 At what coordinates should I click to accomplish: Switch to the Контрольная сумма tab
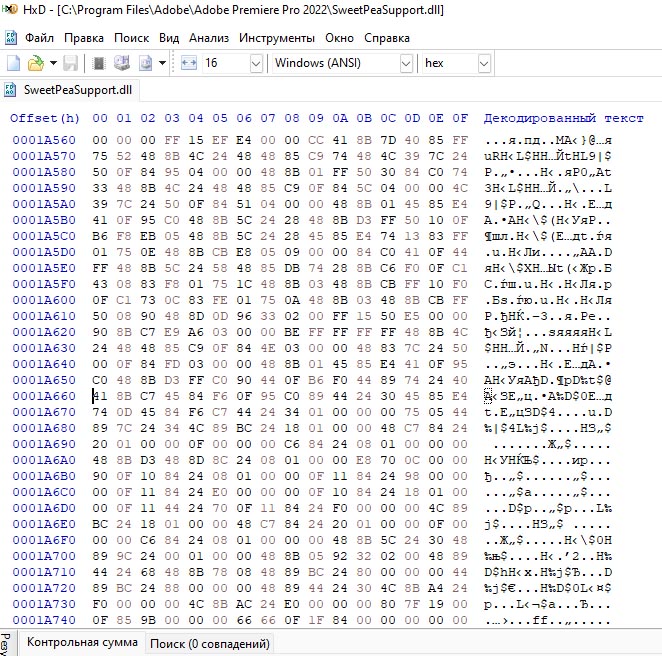click(x=82, y=642)
